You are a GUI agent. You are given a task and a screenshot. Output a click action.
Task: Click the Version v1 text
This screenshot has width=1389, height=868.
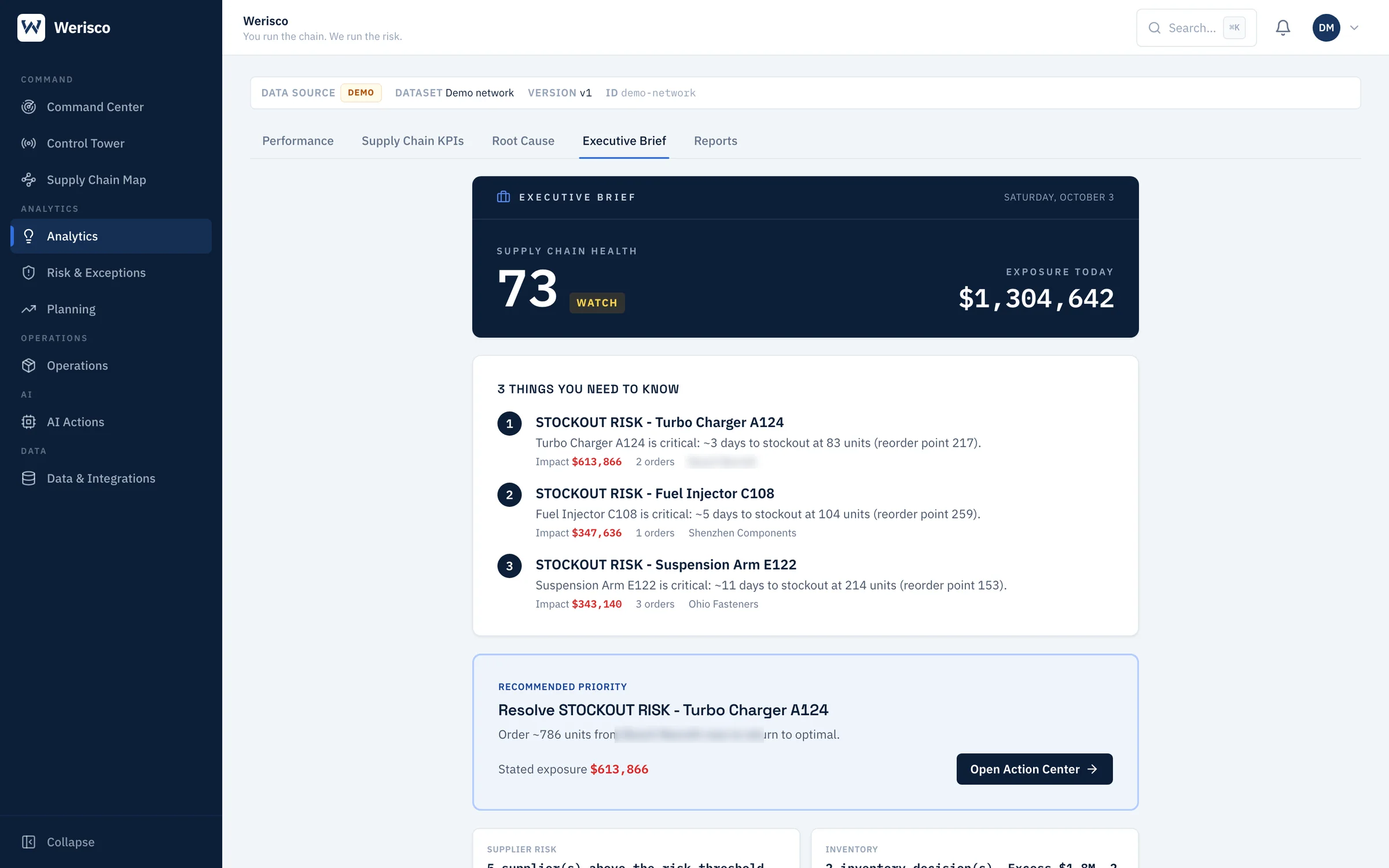click(x=560, y=93)
